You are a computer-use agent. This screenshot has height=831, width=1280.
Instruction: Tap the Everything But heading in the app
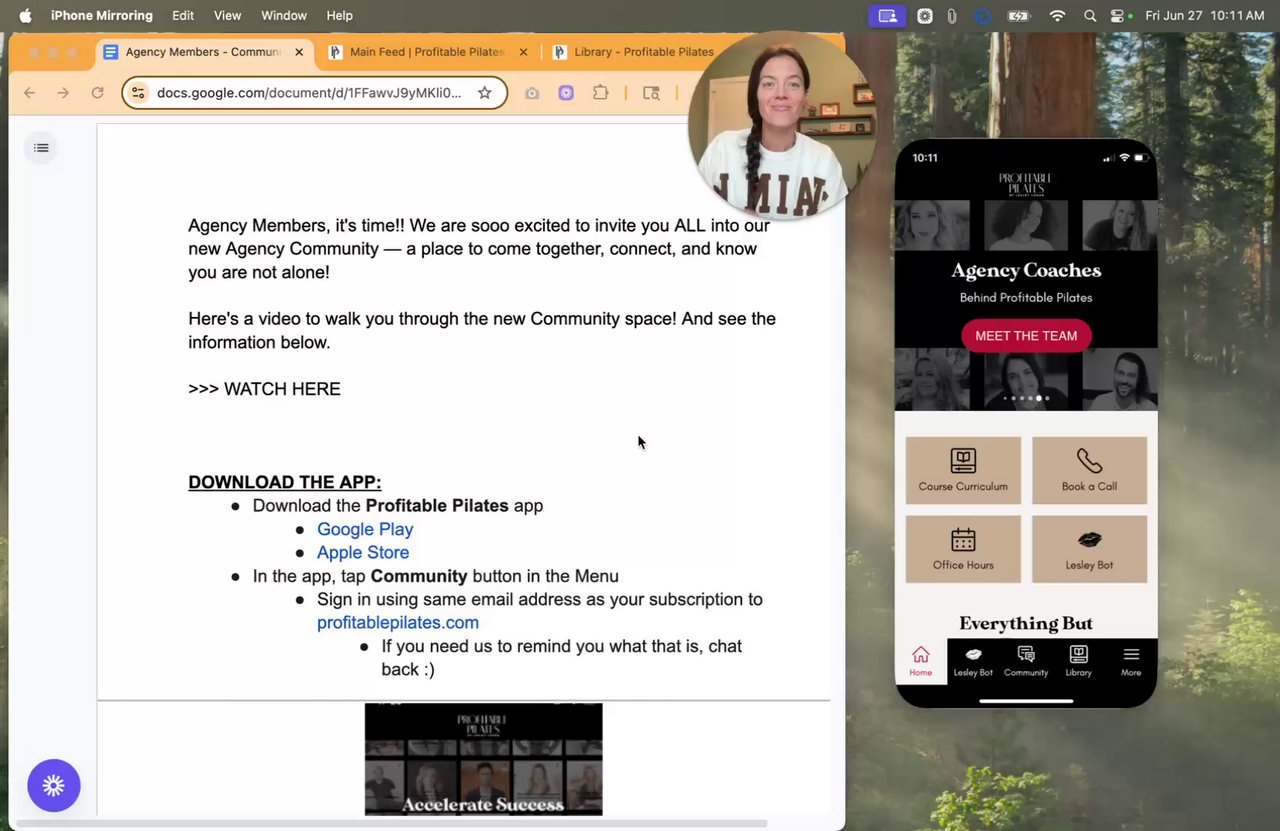1026,624
